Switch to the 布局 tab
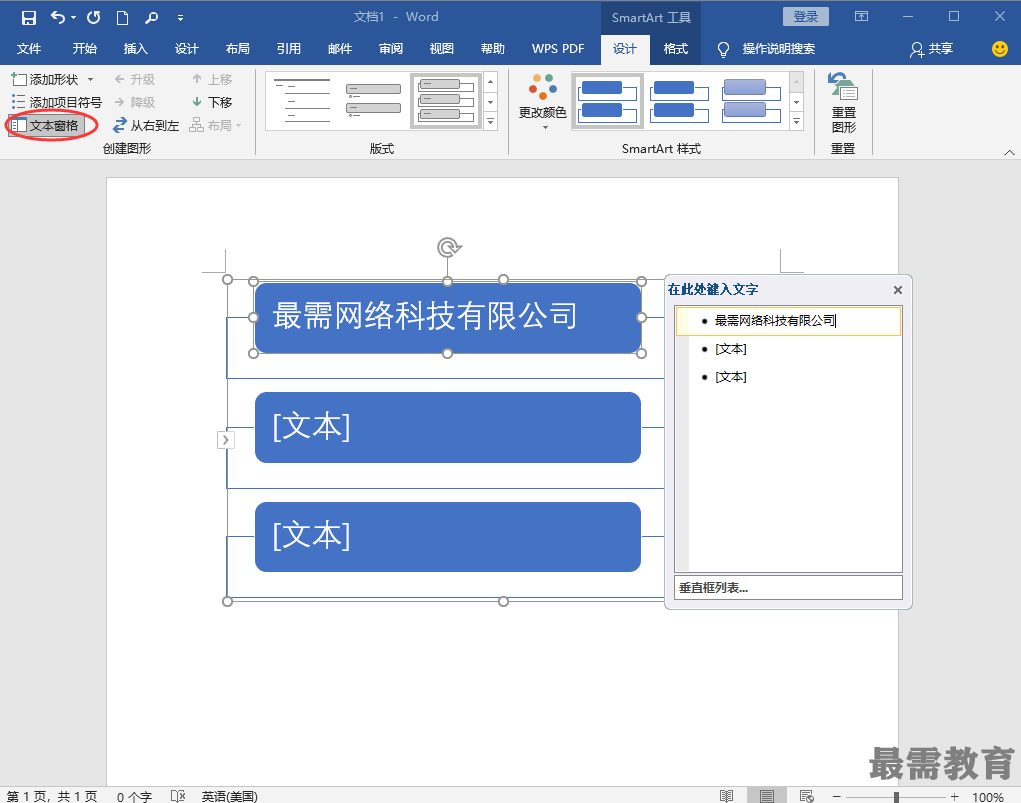 (238, 49)
